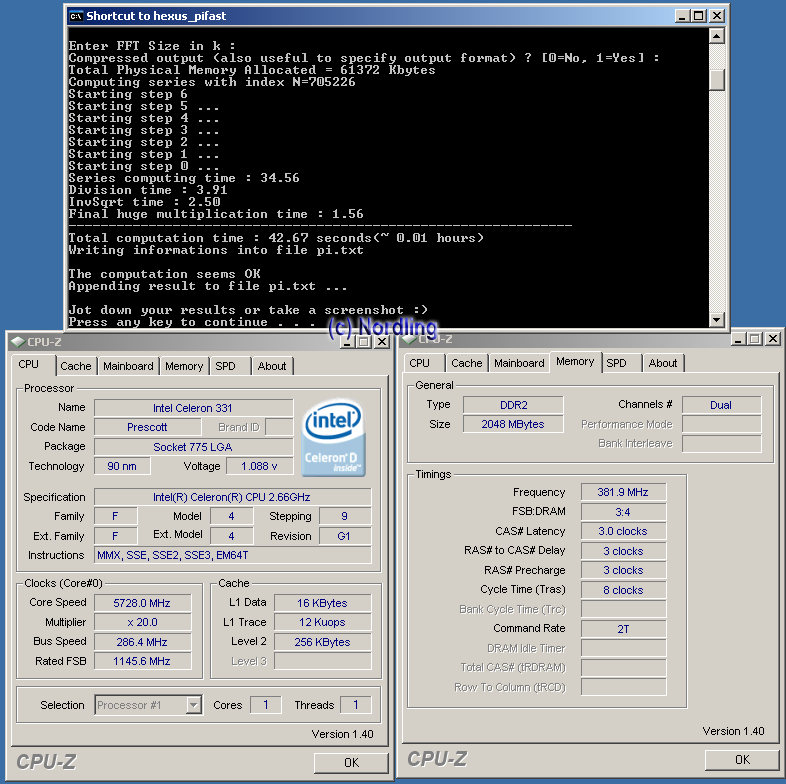The height and width of the screenshot is (784, 786).
Task: Click the Level 2 cache value 256 KBytes
Action: [323, 642]
